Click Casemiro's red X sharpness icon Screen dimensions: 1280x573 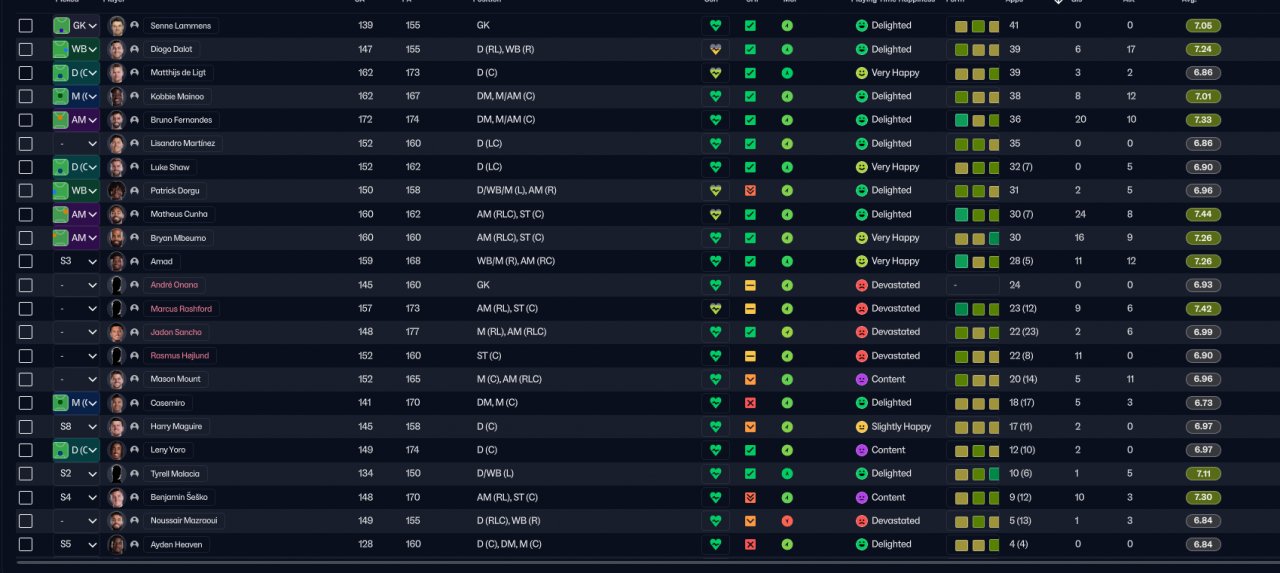[x=750, y=402]
